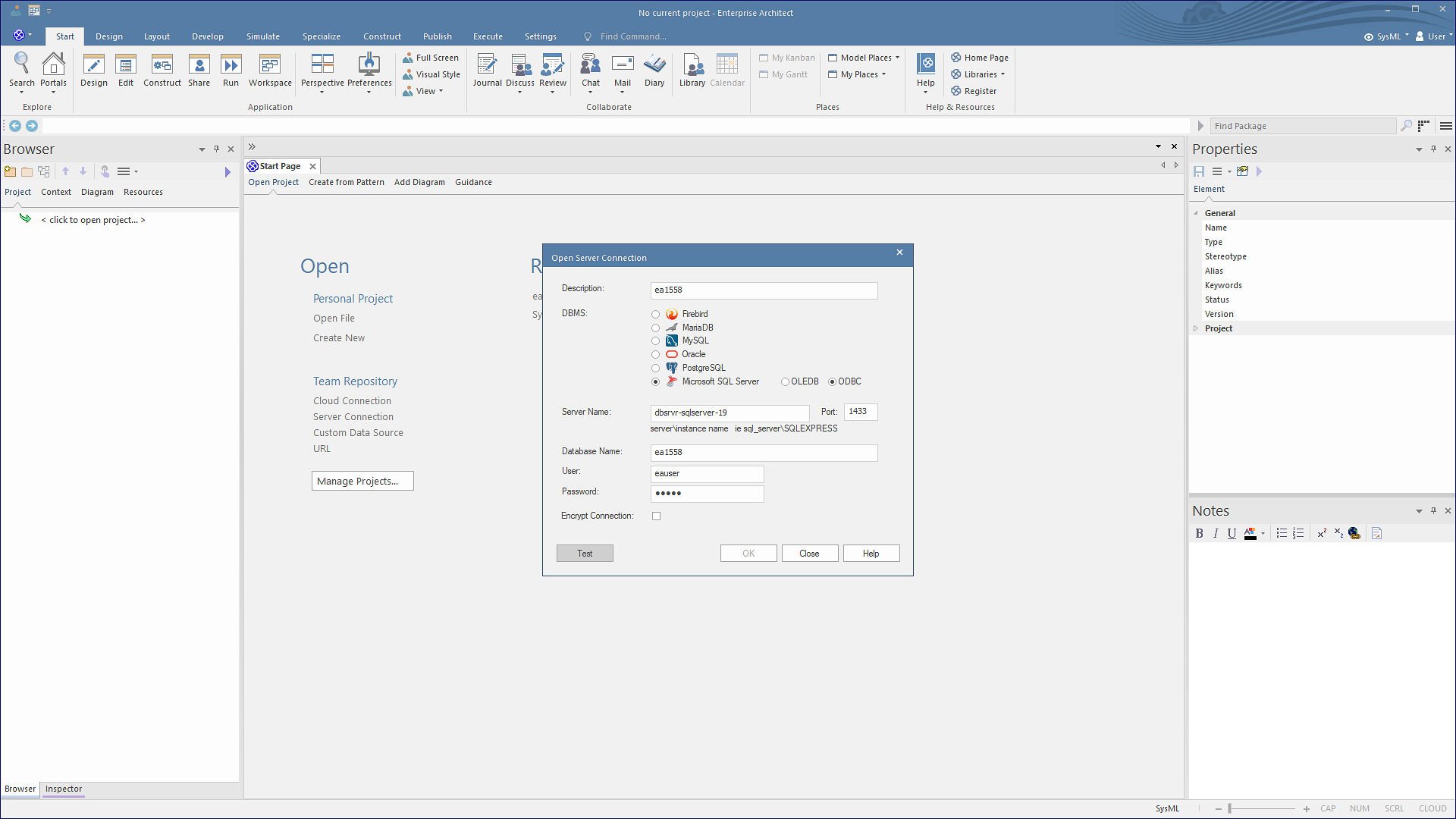The image size is (1456, 819).
Task: Click the Test connection button
Action: [x=584, y=554]
